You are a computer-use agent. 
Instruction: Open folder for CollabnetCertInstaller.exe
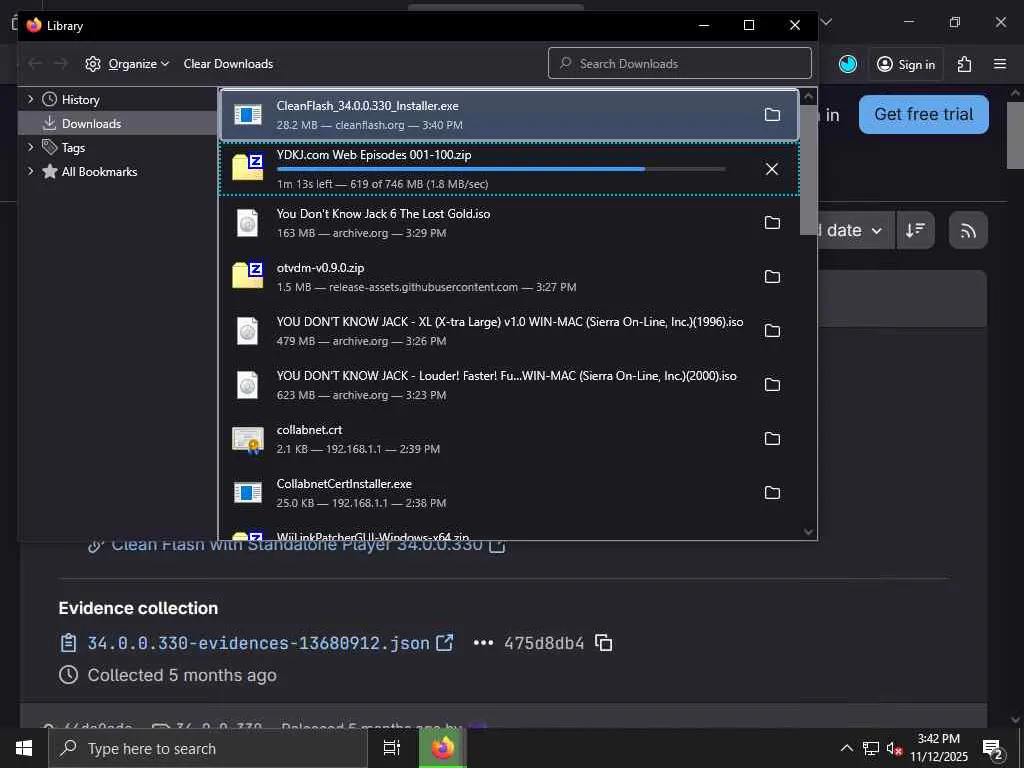(772, 493)
